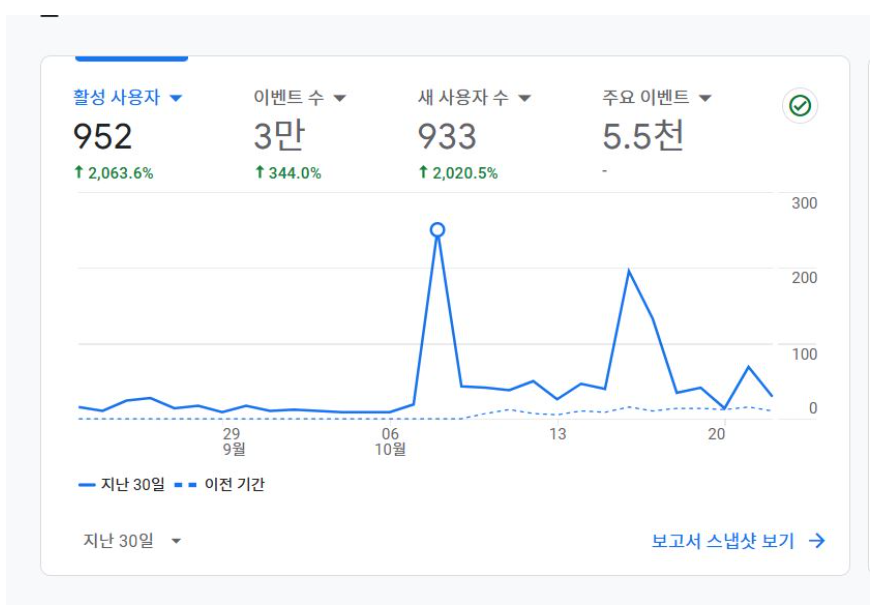Open the 활성 사용자 metric dropdown arrow
The width and height of the screenshot is (893, 613).
[x=176, y=98]
